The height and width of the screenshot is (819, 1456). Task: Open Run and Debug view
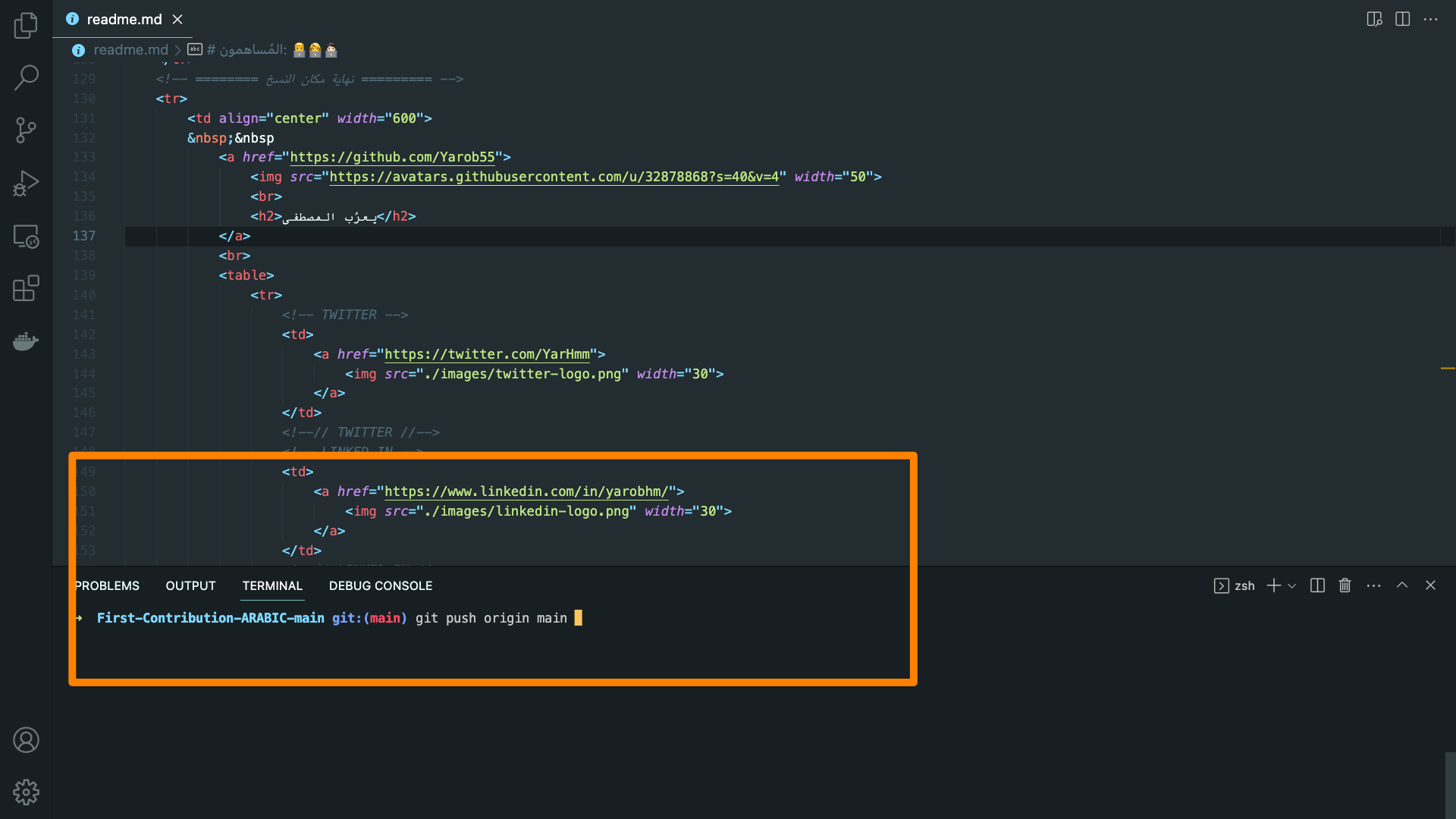click(26, 183)
